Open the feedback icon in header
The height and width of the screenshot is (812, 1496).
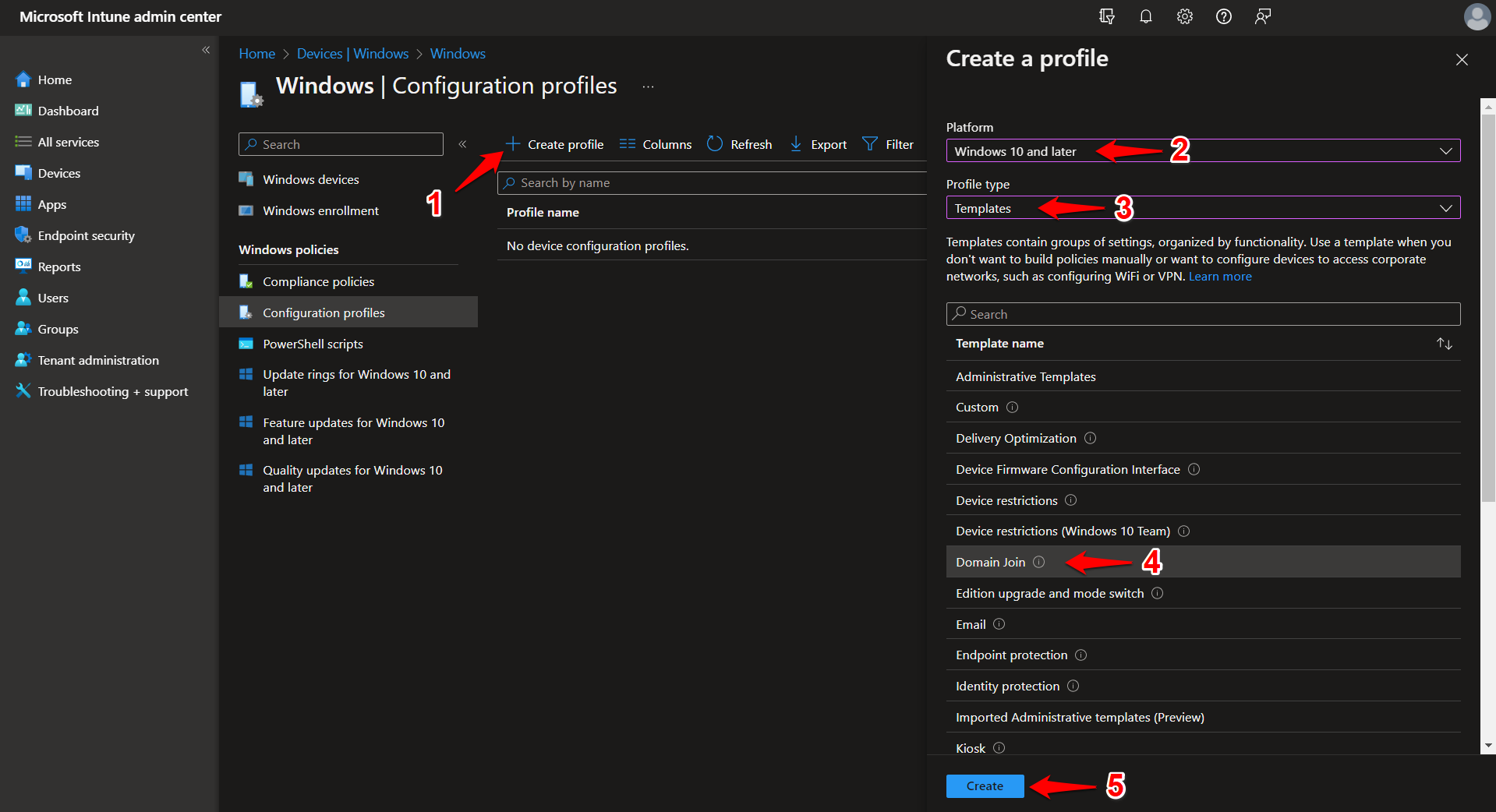(x=1263, y=16)
